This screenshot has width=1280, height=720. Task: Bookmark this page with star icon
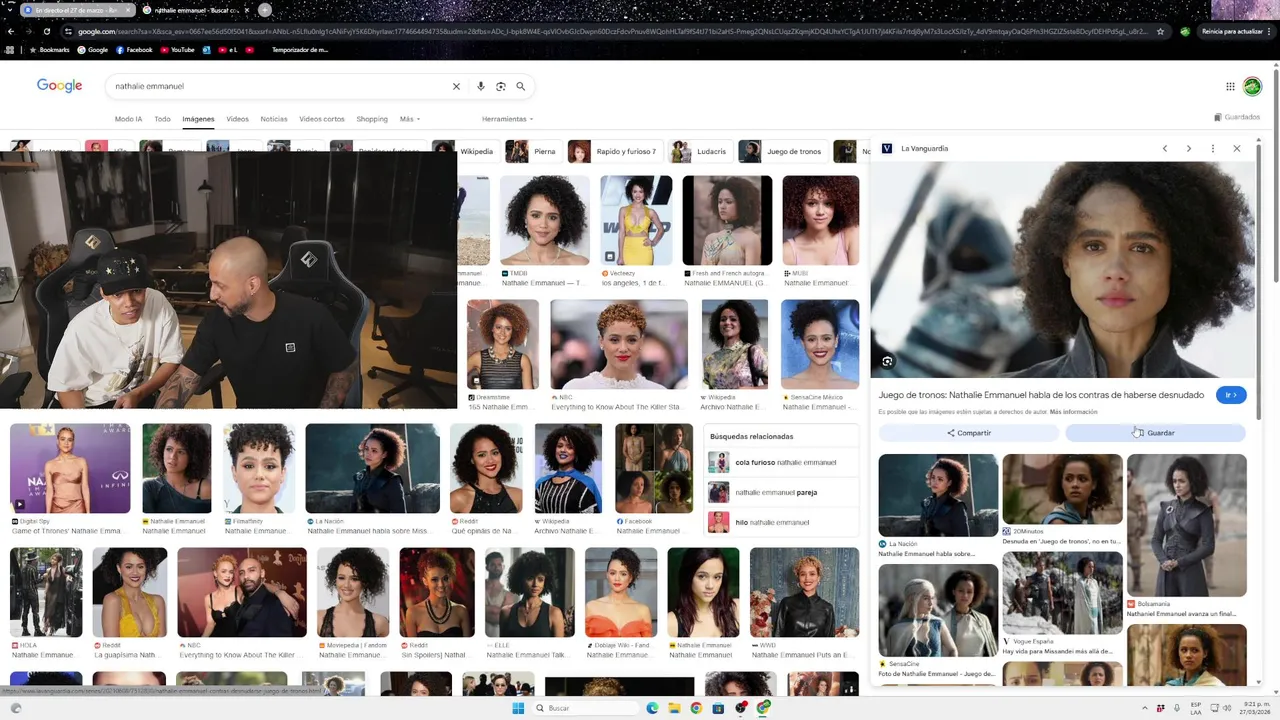click(1160, 31)
